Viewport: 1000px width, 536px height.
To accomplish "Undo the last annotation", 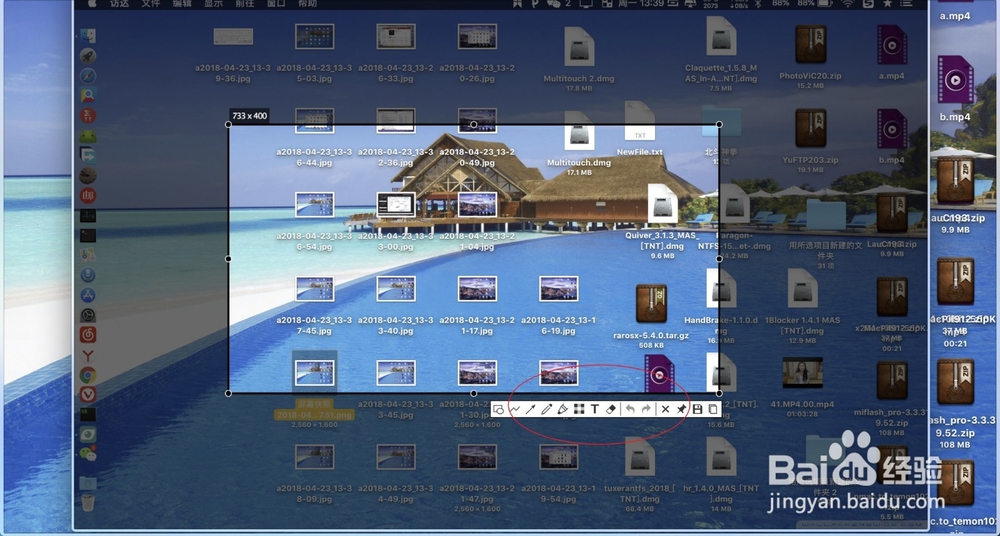I will (x=630, y=410).
